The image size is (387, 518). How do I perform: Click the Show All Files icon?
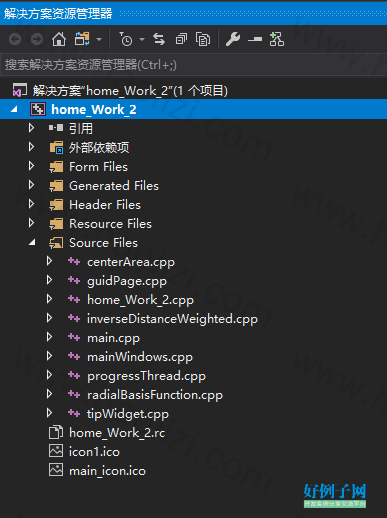click(203, 39)
